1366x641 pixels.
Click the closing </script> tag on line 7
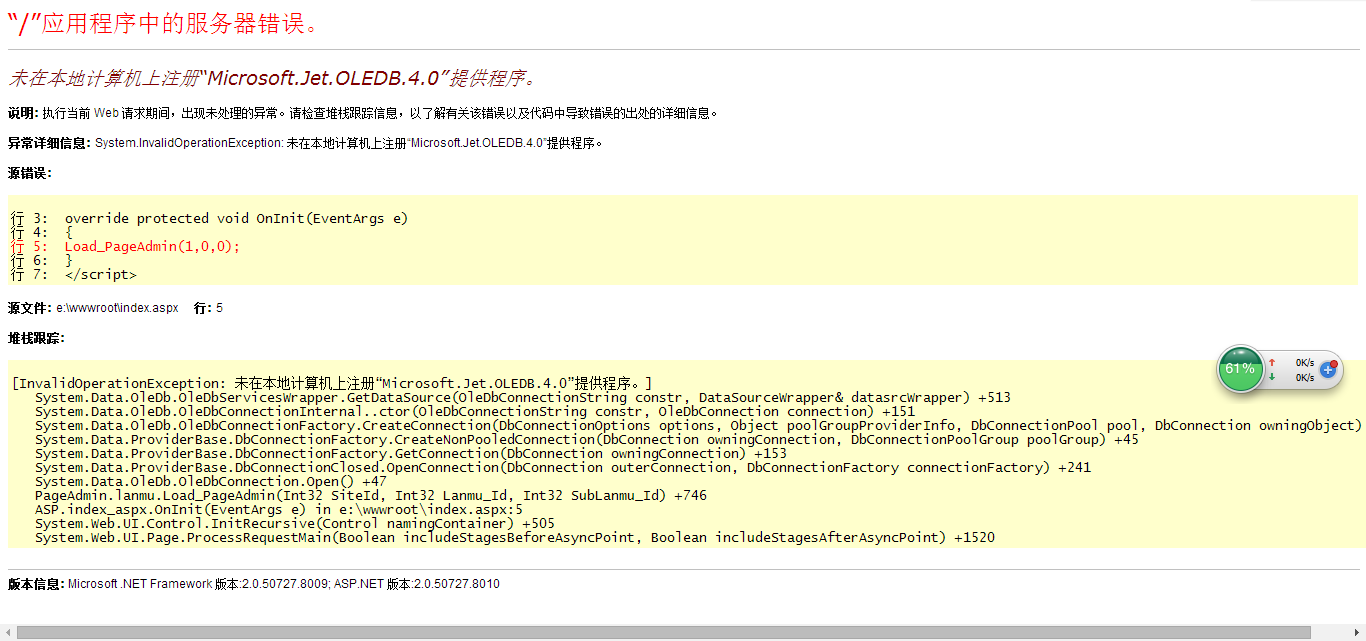tap(100, 274)
